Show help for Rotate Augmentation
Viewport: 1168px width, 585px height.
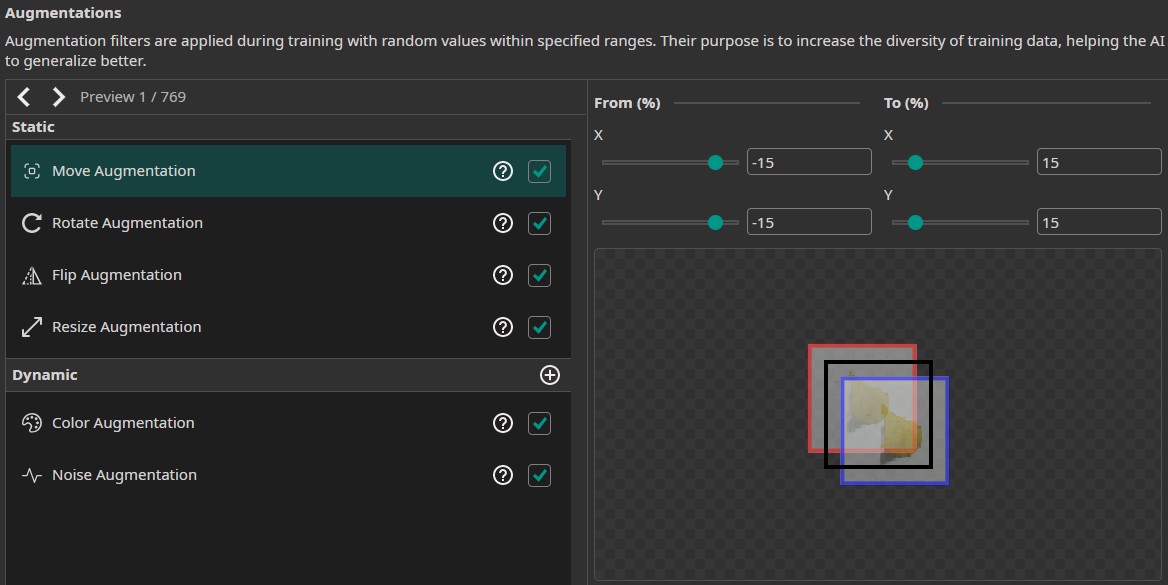[x=503, y=223]
